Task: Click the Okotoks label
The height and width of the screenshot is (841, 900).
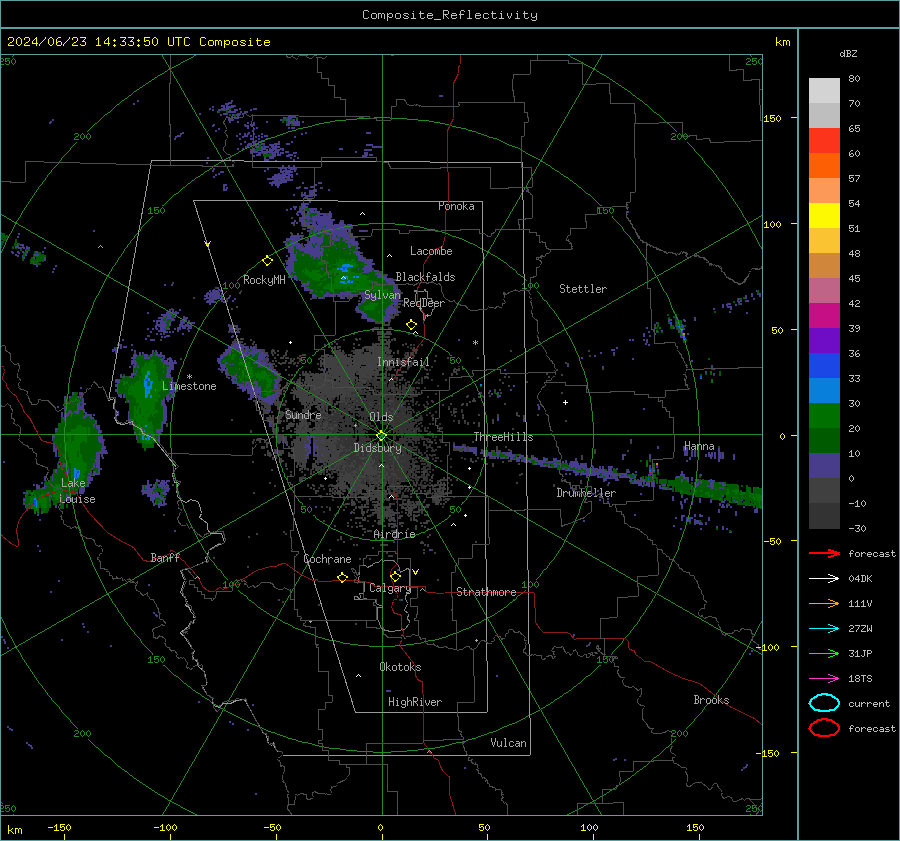Action: click(x=400, y=667)
